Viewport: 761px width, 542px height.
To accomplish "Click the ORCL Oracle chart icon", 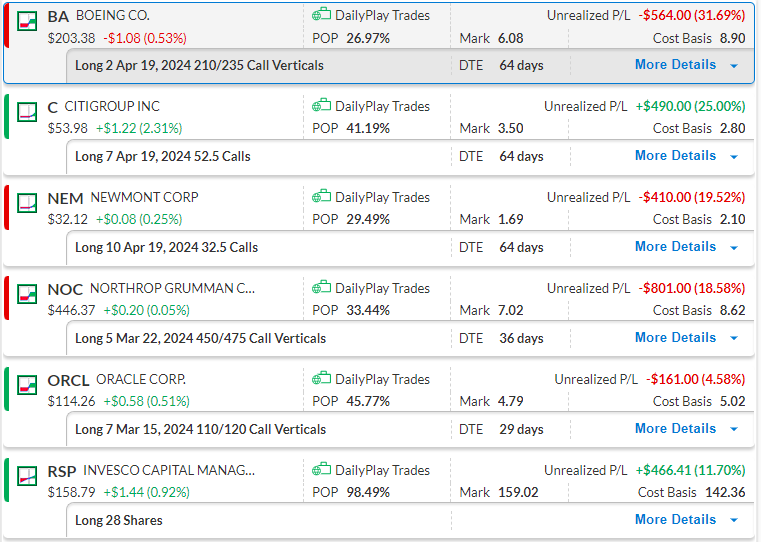I will [27, 385].
